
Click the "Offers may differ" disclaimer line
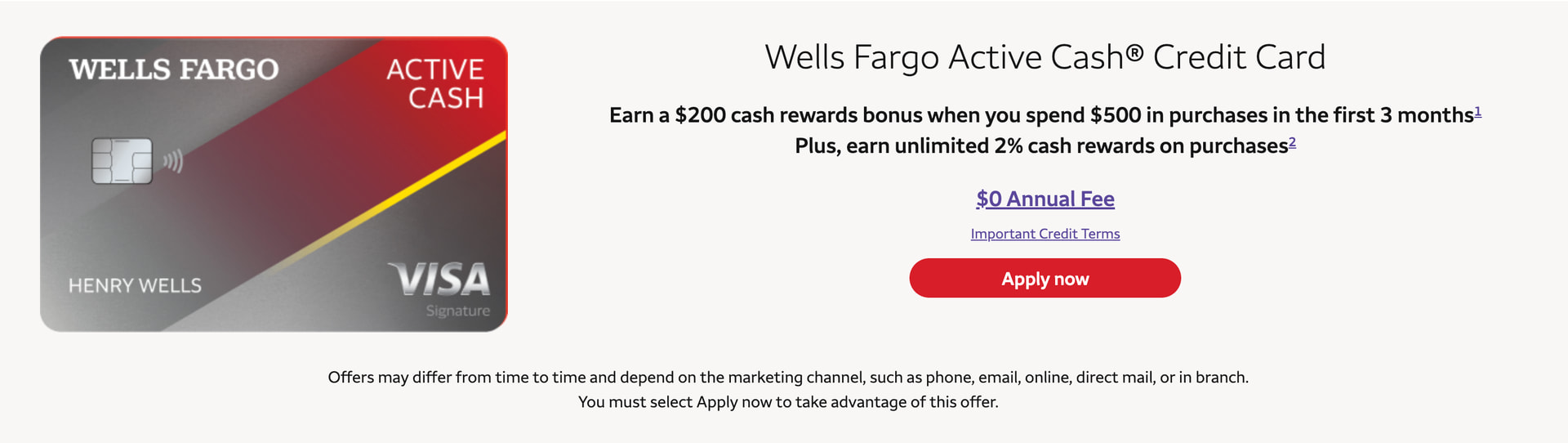point(788,378)
